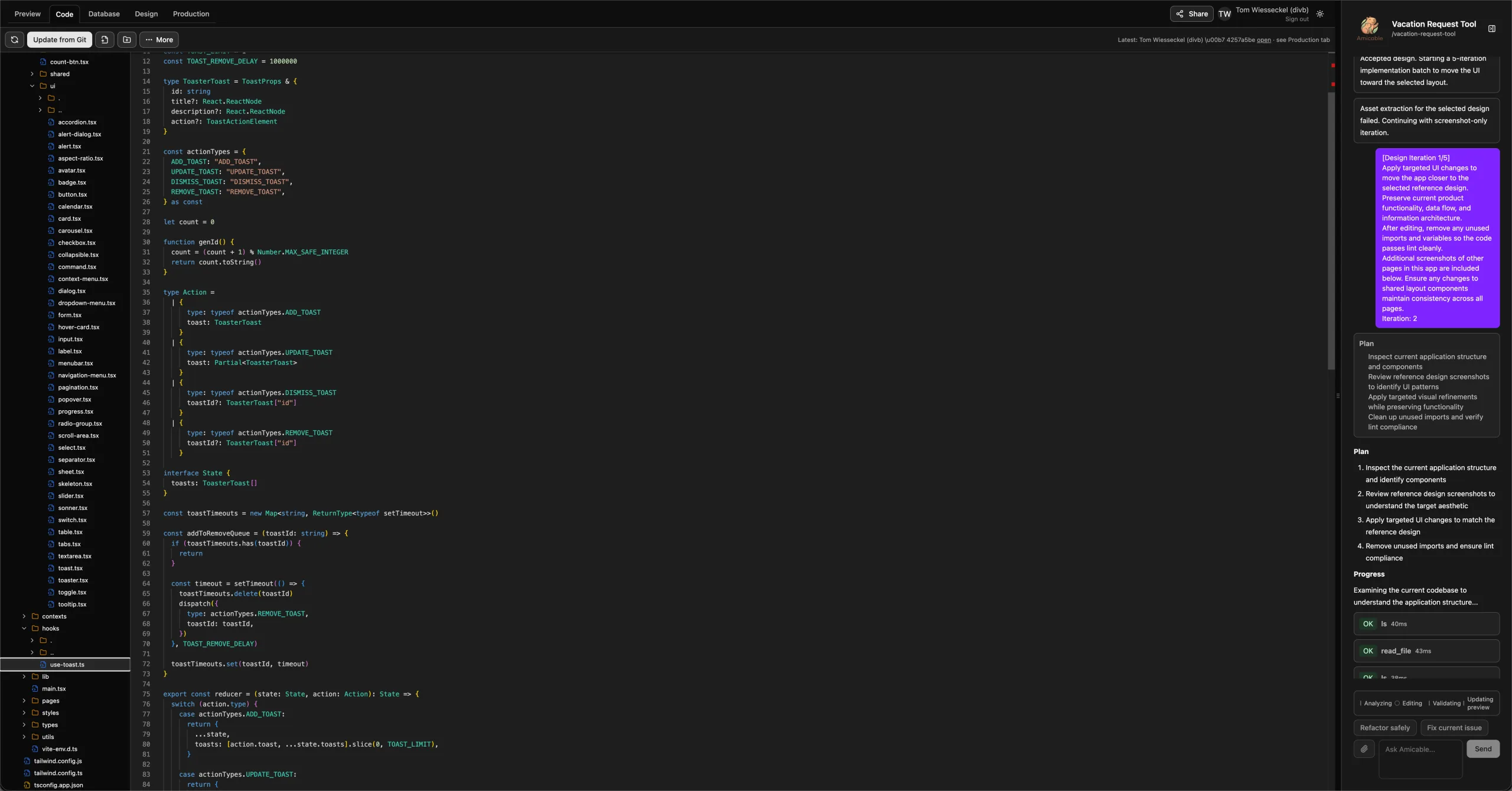Image resolution: width=1512 pixels, height=791 pixels.
Task: Open the attachment paperclip in the chat box
Action: tap(1363, 748)
